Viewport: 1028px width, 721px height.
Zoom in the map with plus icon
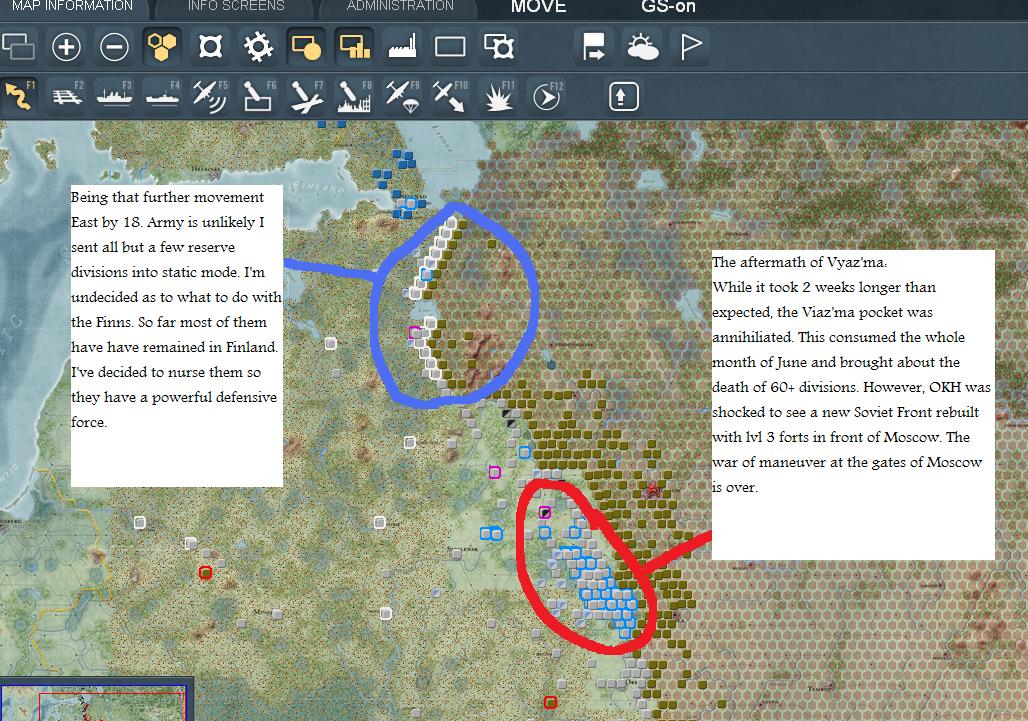66,47
